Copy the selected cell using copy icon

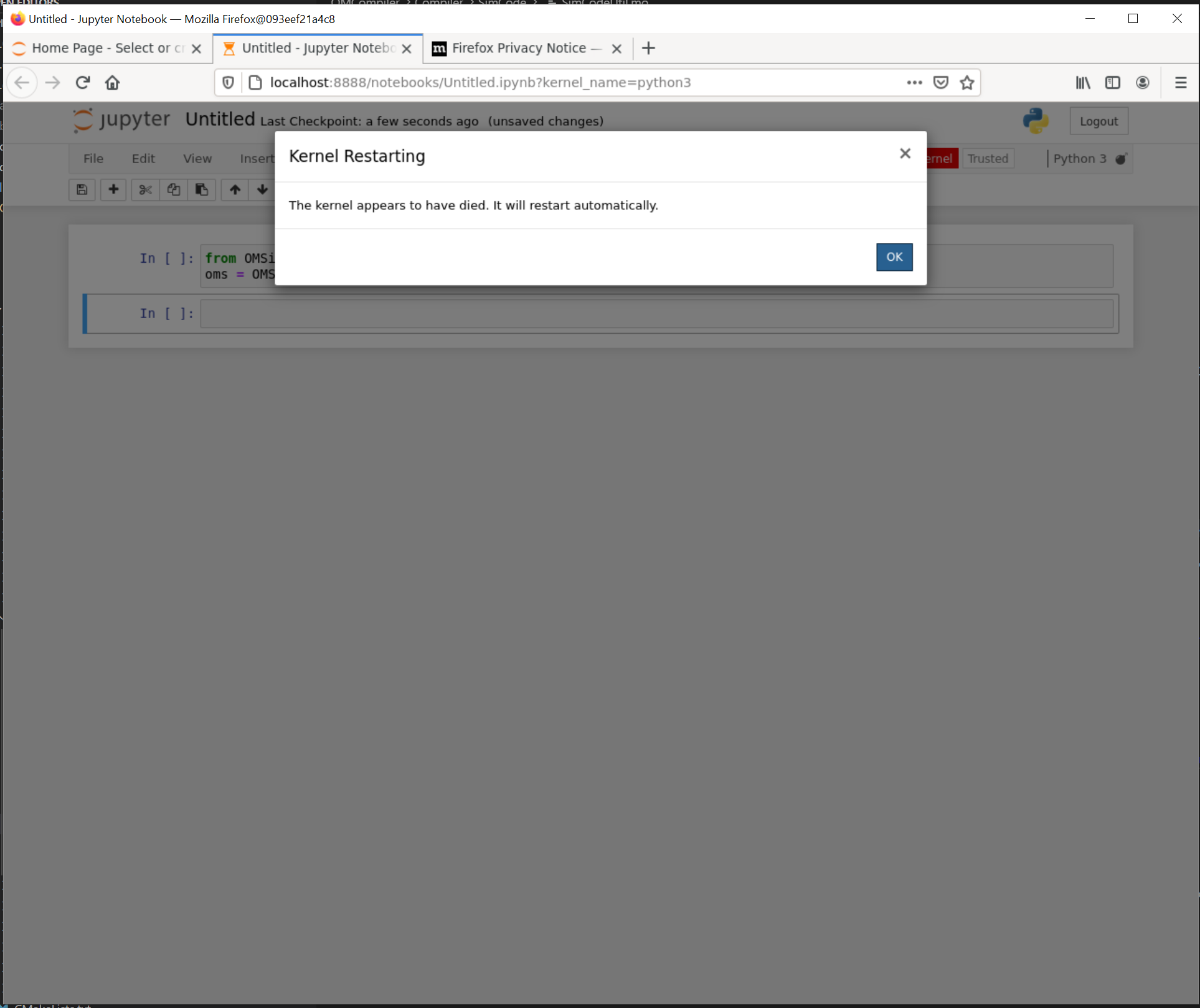pos(173,190)
